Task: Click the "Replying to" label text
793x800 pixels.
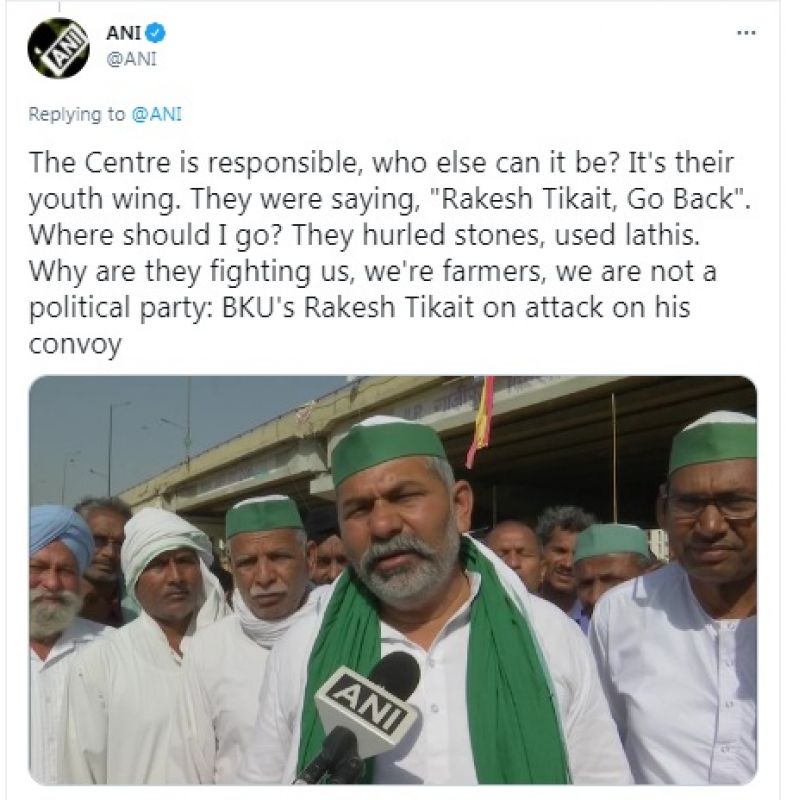Action: tap(77, 114)
